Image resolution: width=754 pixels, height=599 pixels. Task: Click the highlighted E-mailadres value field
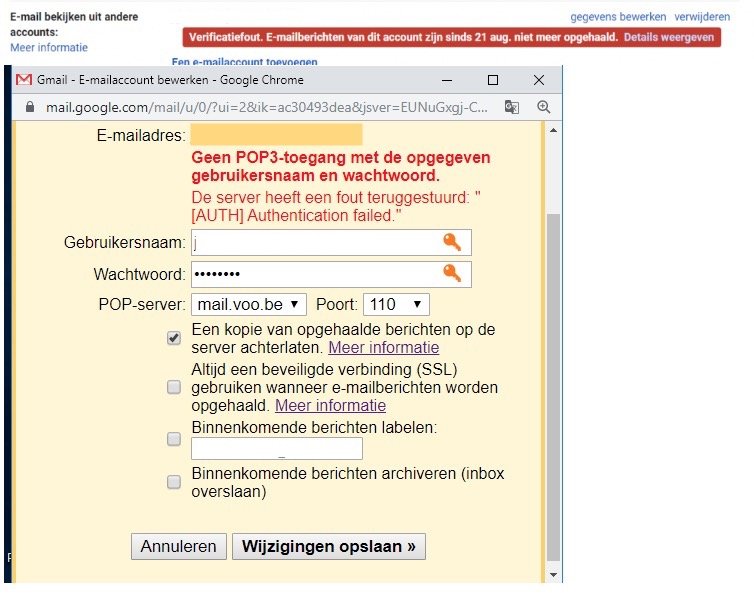[x=276, y=134]
